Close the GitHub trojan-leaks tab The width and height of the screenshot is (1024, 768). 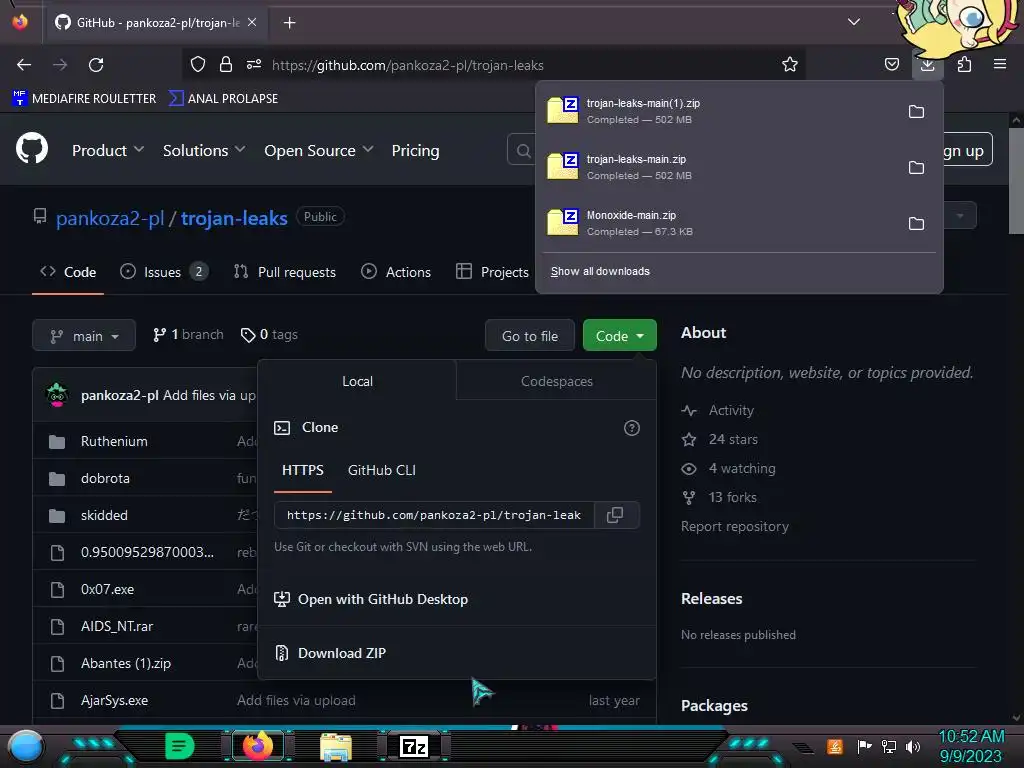coord(252,23)
